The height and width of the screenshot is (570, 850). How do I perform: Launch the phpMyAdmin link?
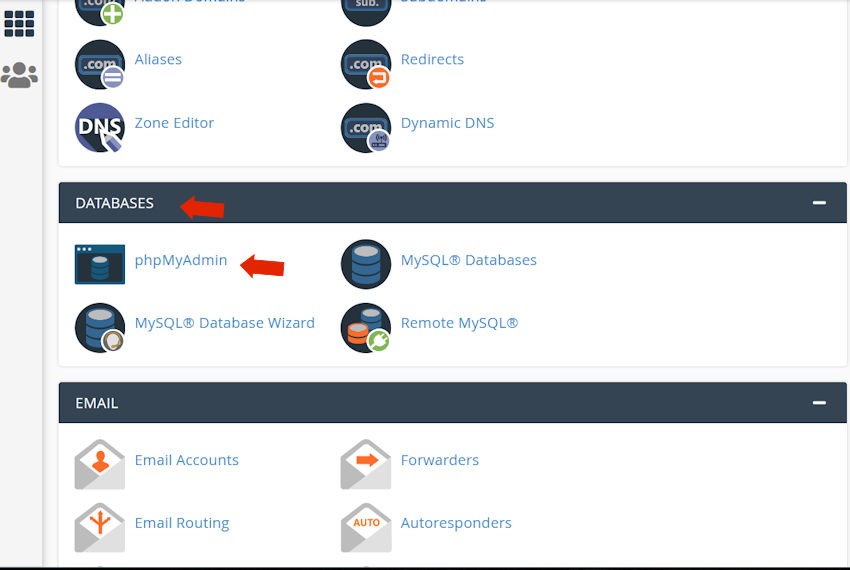[x=181, y=260]
